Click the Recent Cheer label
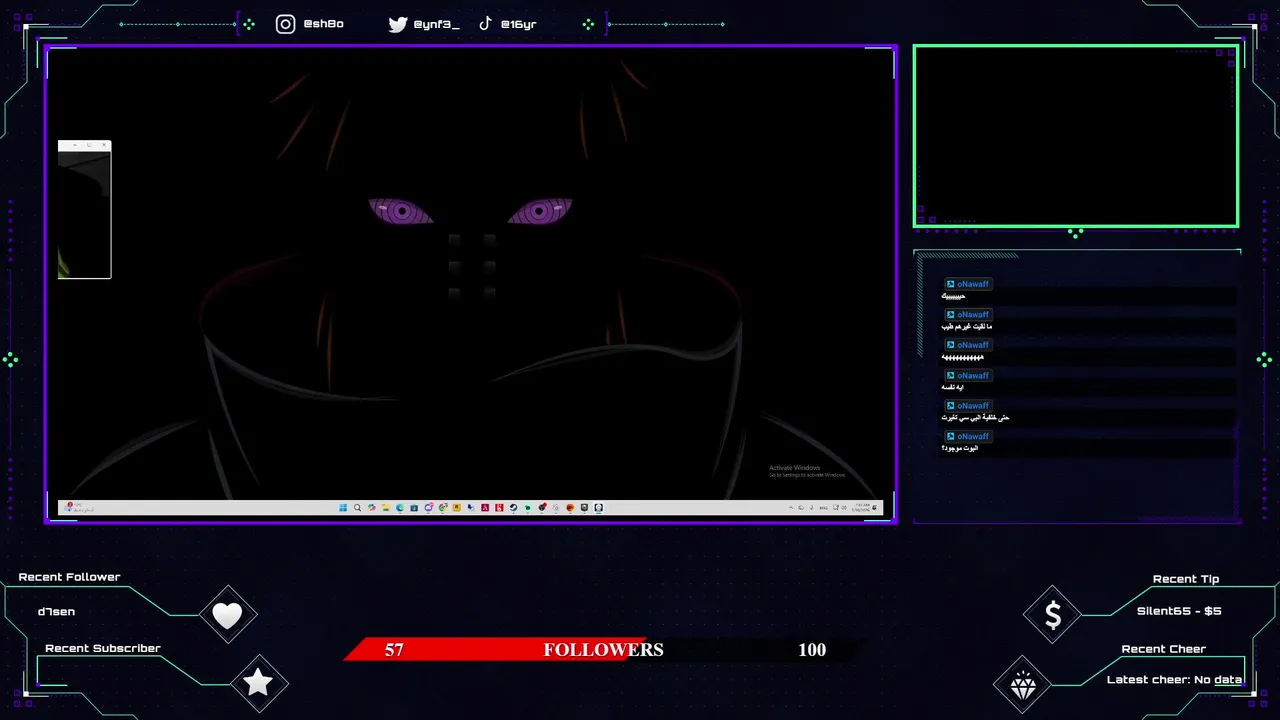The width and height of the screenshot is (1280, 720). click(1164, 649)
